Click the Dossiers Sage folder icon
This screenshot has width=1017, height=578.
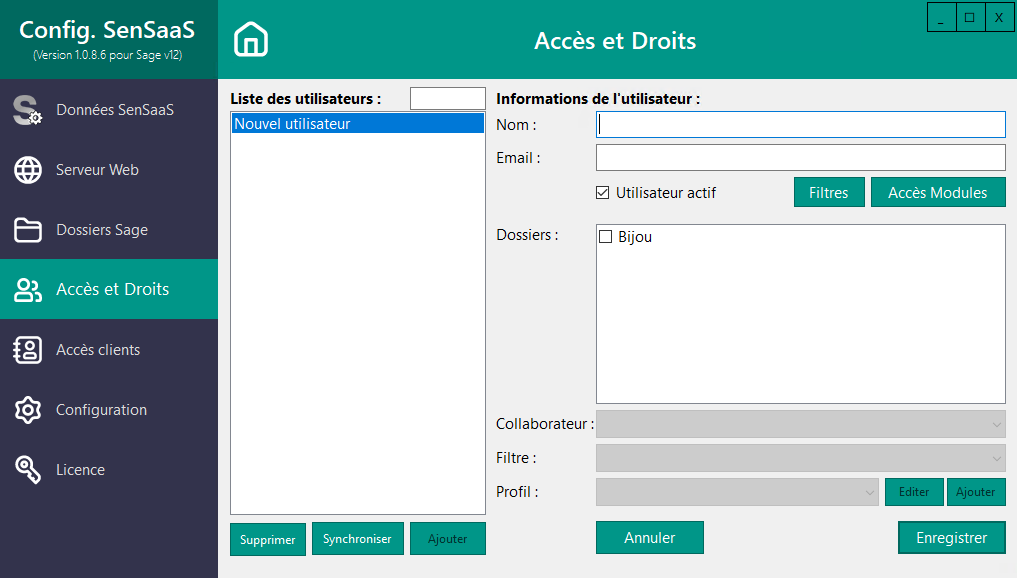pyautogui.click(x=29, y=229)
